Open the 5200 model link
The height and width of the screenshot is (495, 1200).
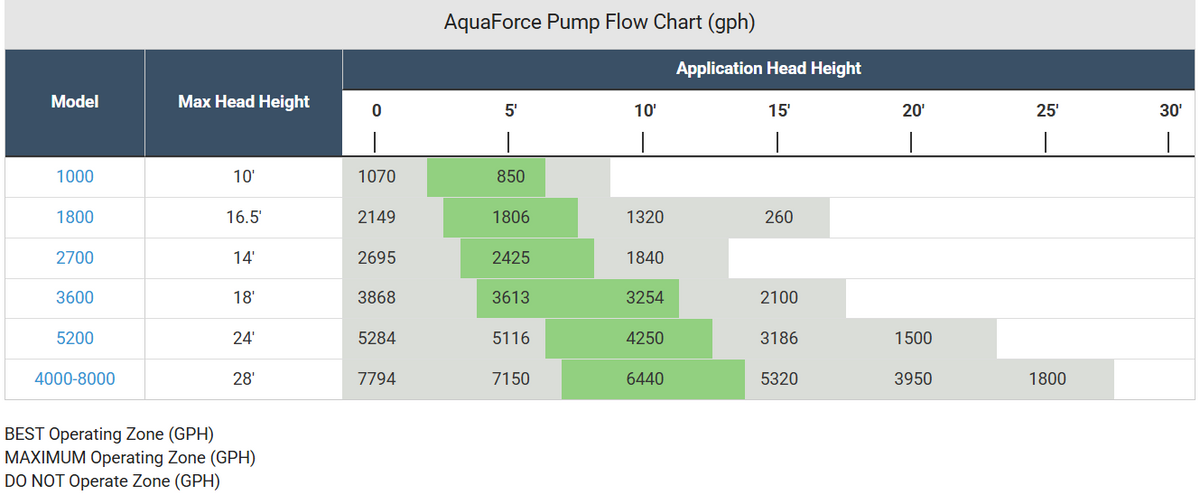[x=75, y=338]
